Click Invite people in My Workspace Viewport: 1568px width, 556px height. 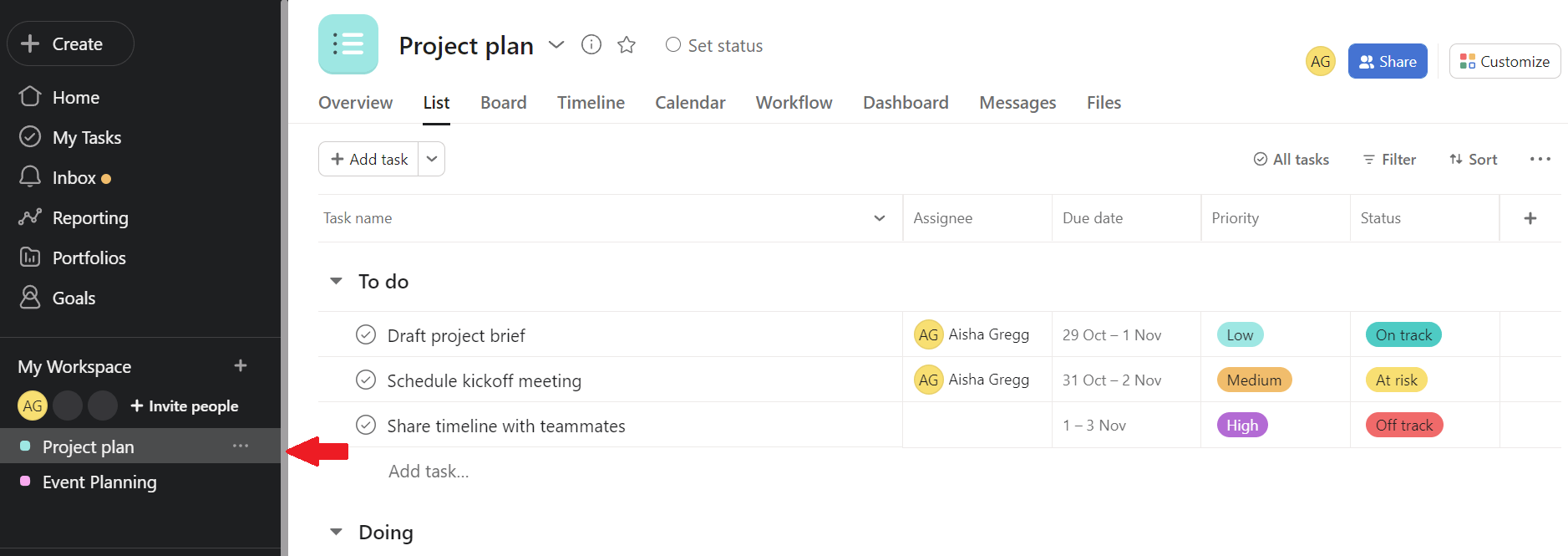tap(185, 406)
